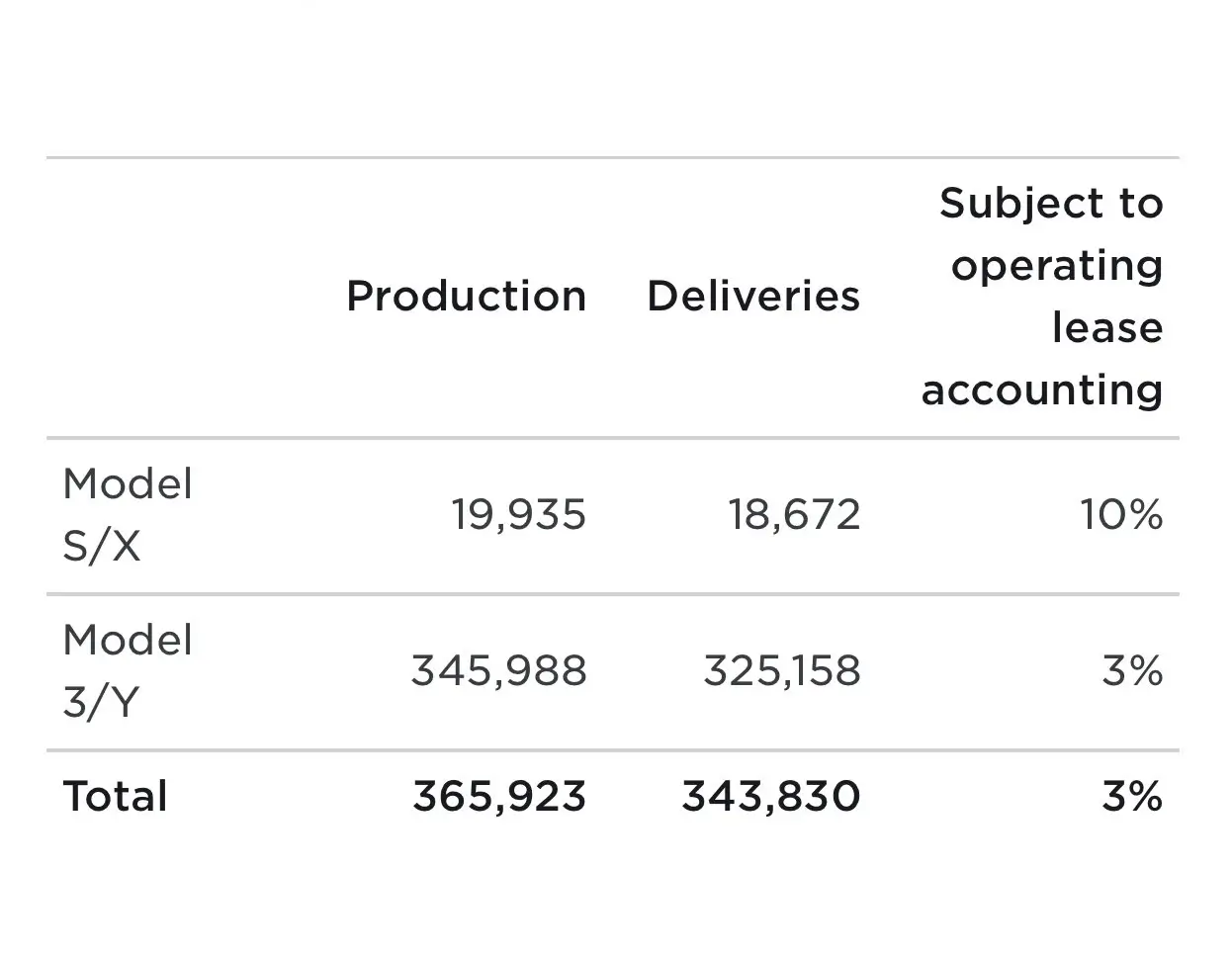Viewport: 1232px width, 957px height.
Task: Click the Deliveries column header
Action: pyautogui.click(x=753, y=296)
